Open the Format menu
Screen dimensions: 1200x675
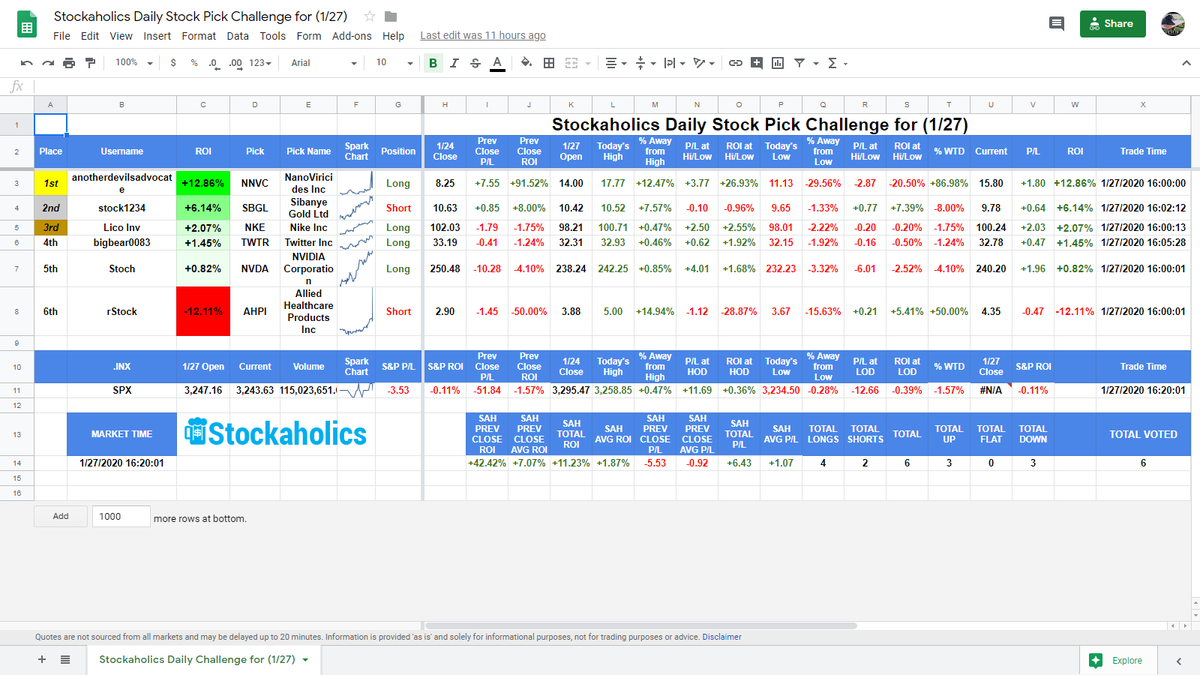[199, 36]
